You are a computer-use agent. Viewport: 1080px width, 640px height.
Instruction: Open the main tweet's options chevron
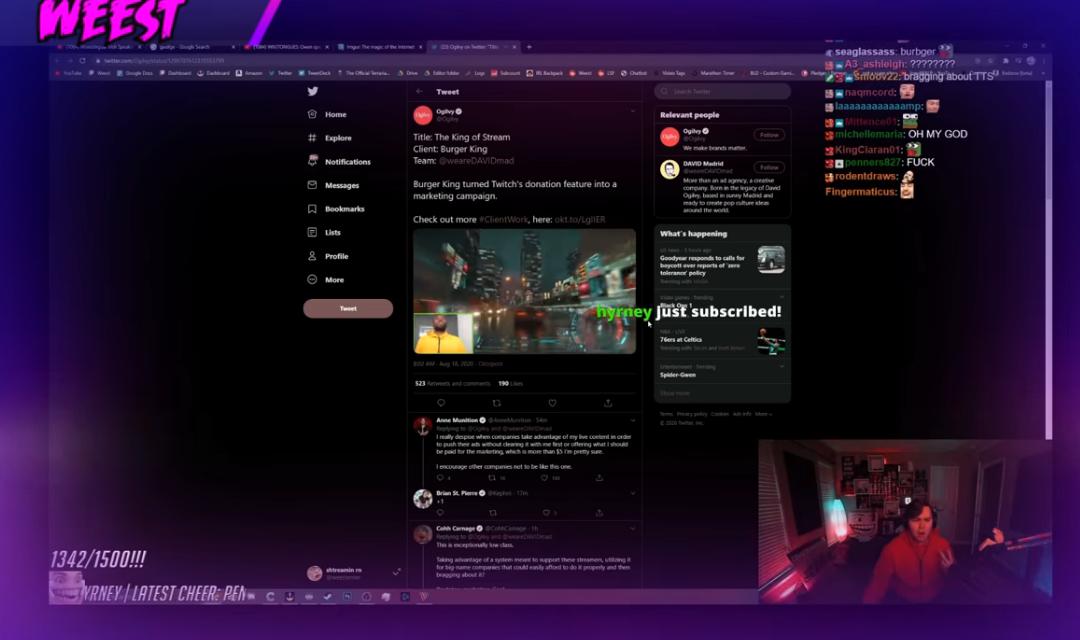(x=632, y=111)
